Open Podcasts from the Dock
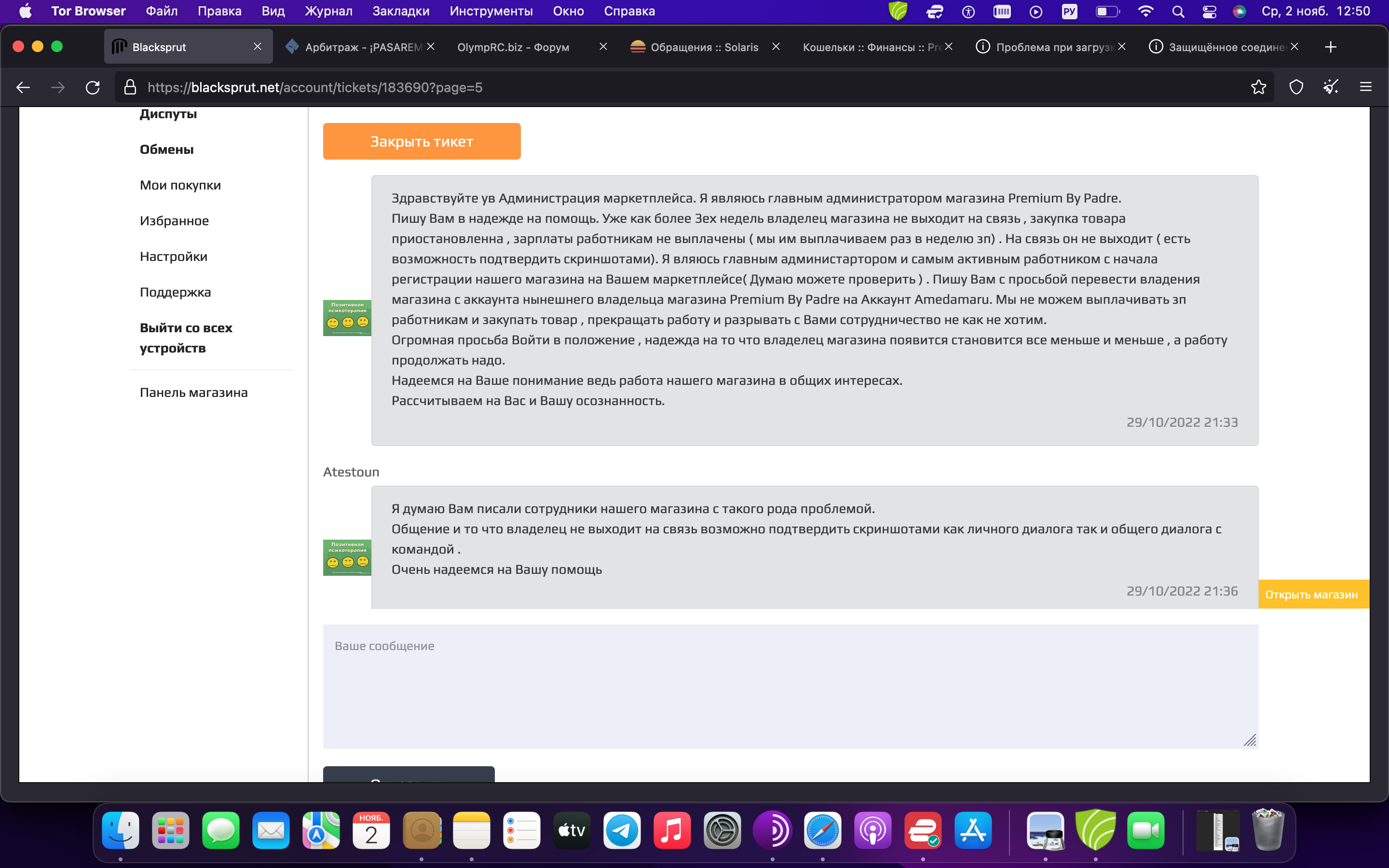Viewport: 1389px width, 868px height. pyautogui.click(x=872, y=830)
